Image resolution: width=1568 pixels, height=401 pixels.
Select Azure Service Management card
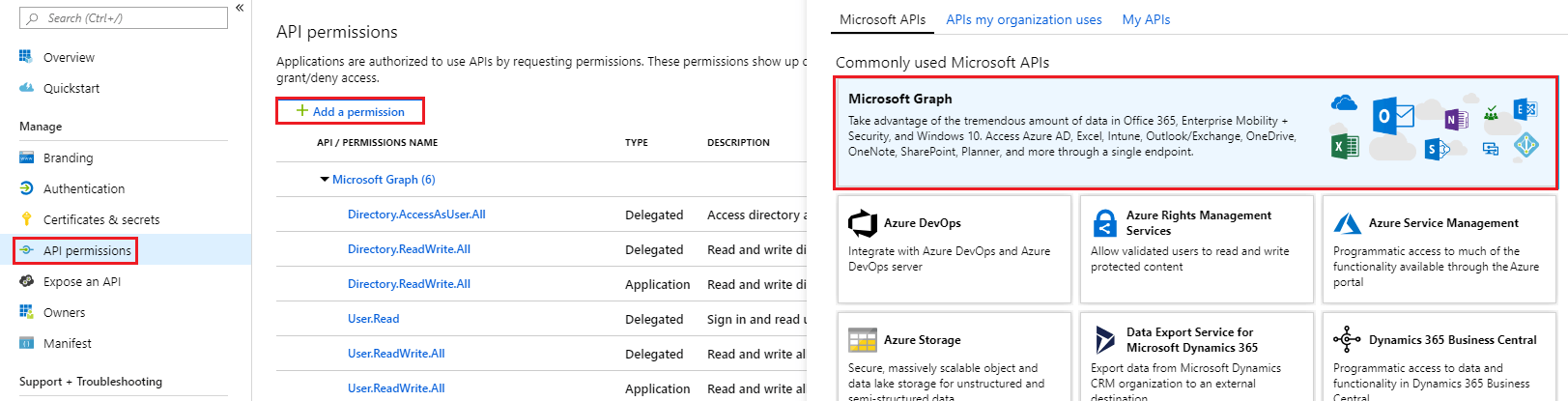[1439, 249]
